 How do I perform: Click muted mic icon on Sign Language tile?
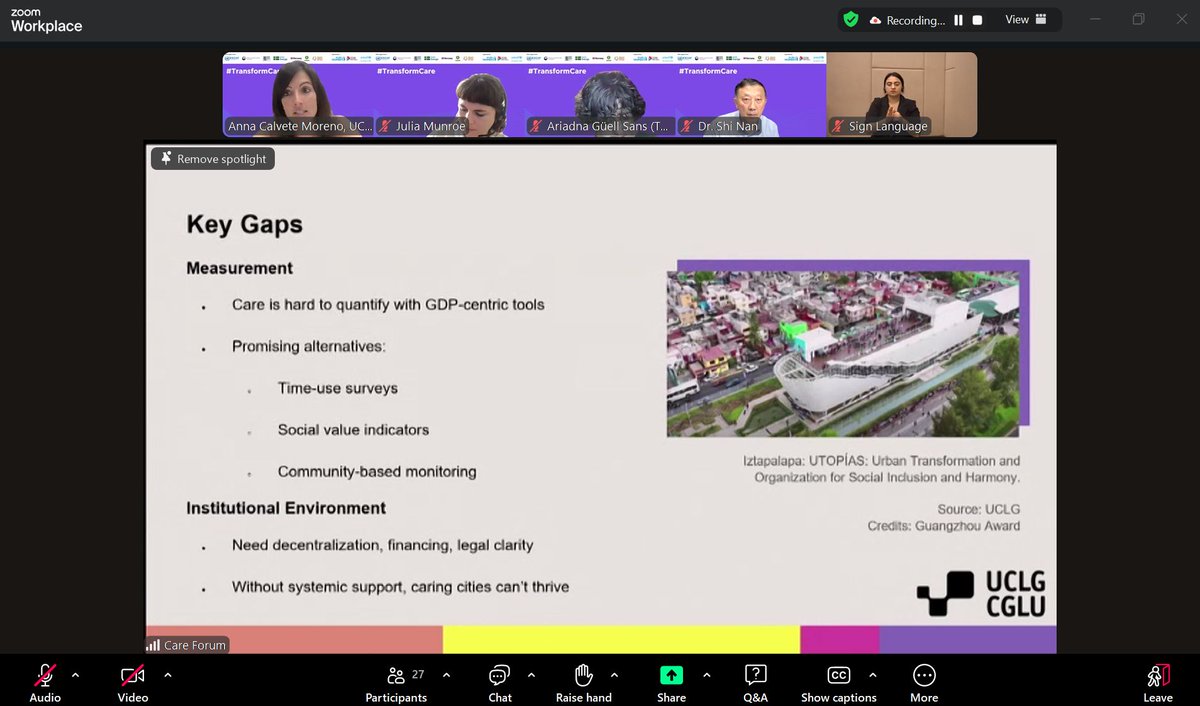838,126
